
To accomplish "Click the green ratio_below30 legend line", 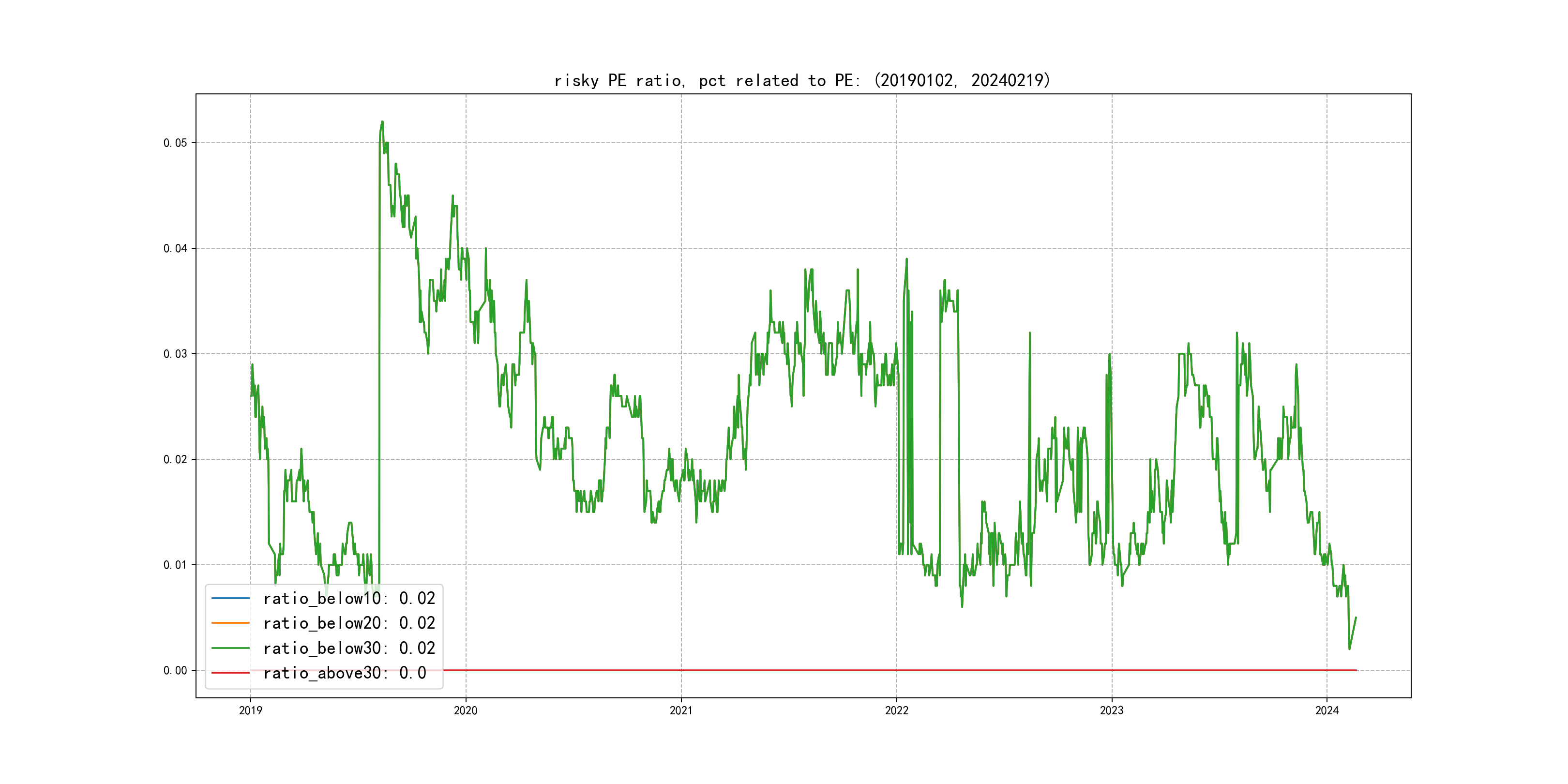I will (x=230, y=648).
